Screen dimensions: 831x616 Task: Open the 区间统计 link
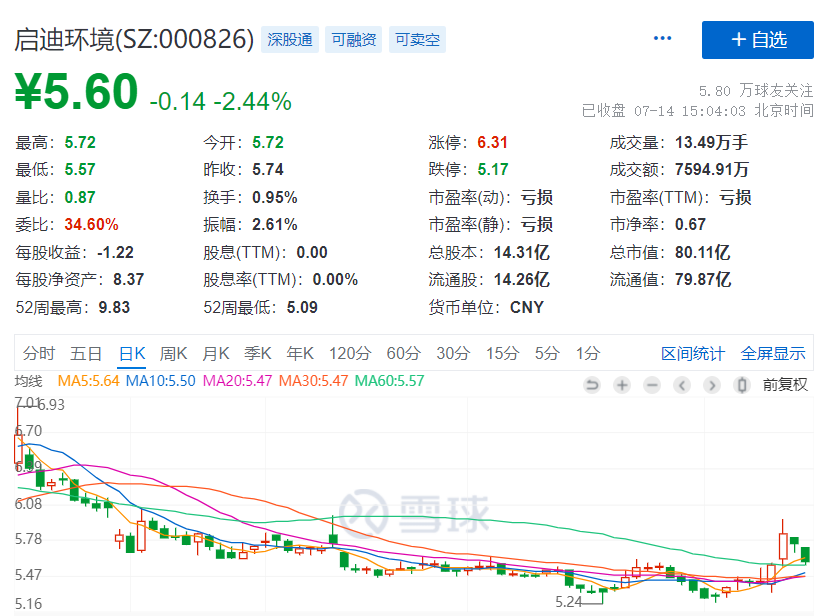(693, 354)
